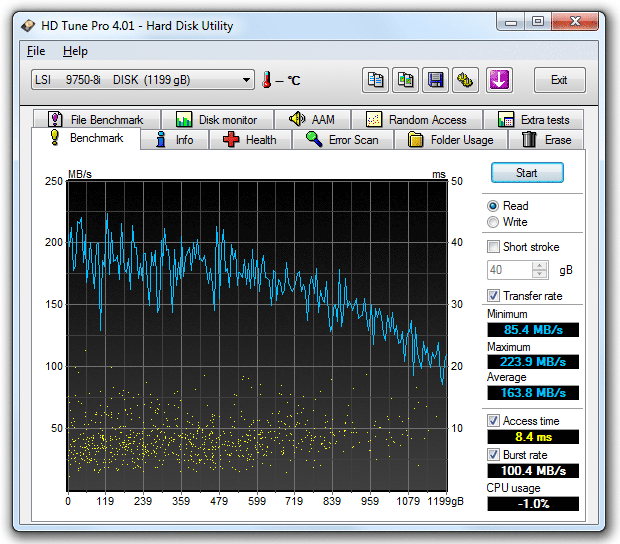Click the Erase trash can icon

(529, 140)
